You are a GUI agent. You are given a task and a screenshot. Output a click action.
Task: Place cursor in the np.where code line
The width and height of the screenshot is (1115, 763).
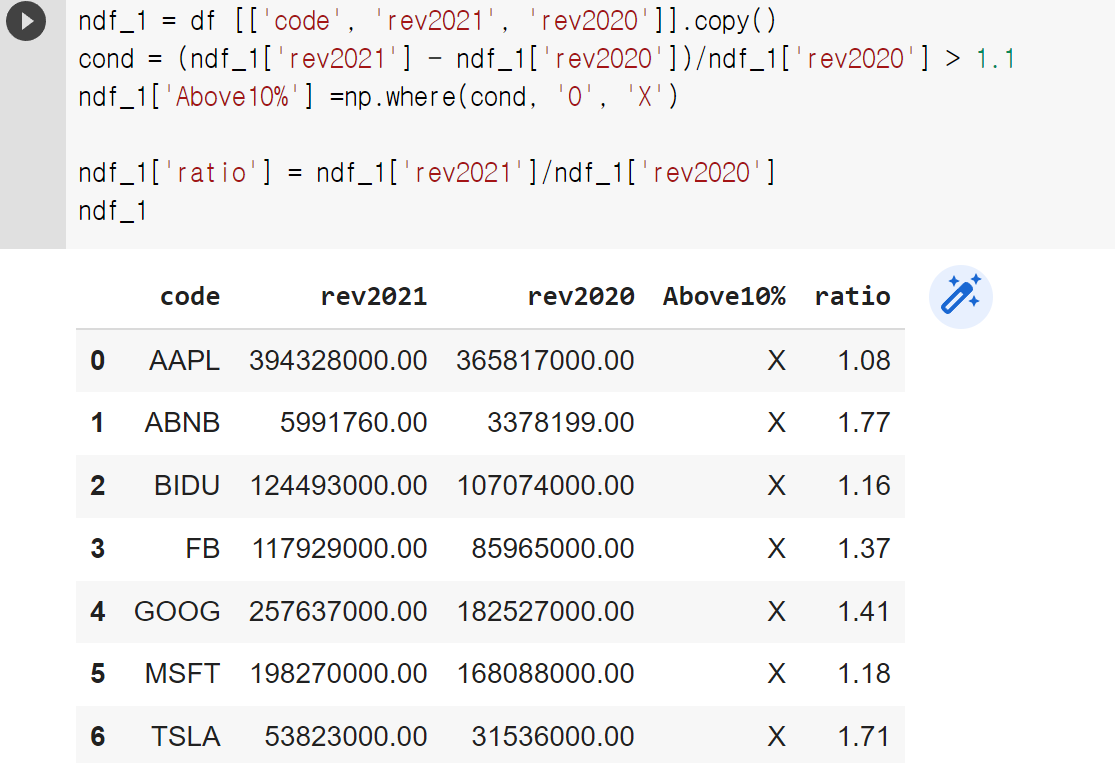pyautogui.click(x=378, y=97)
